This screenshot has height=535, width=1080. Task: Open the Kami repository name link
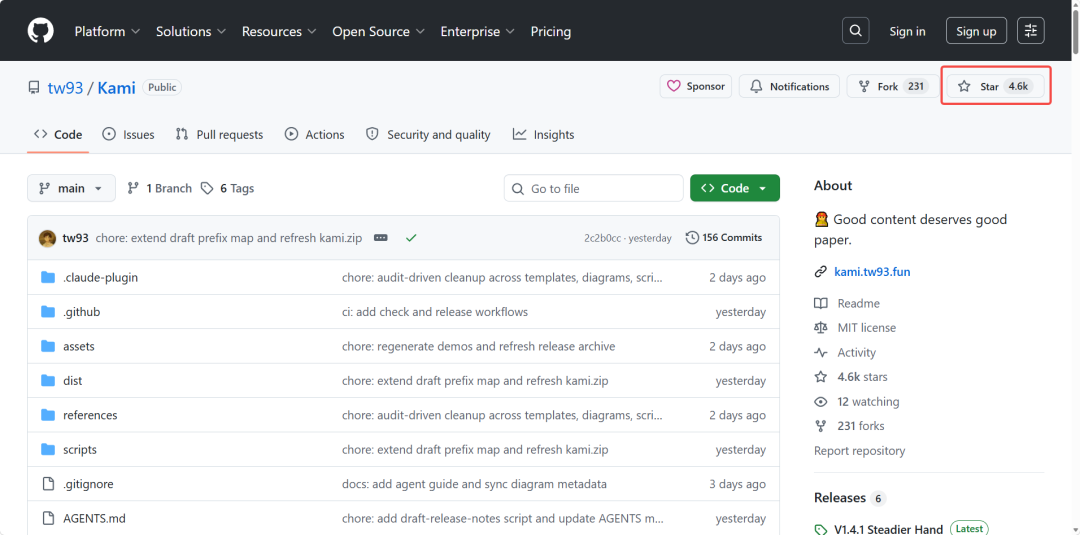[x=116, y=87]
